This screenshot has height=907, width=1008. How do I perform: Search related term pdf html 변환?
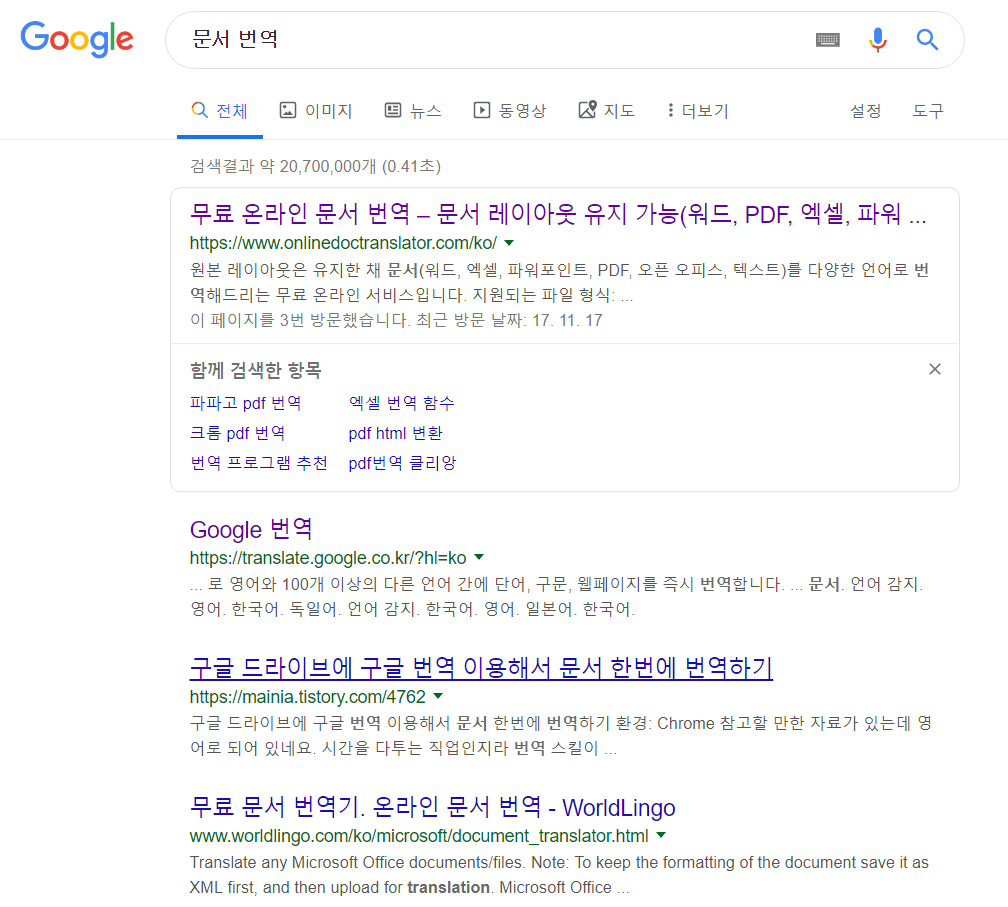tap(395, 433)
